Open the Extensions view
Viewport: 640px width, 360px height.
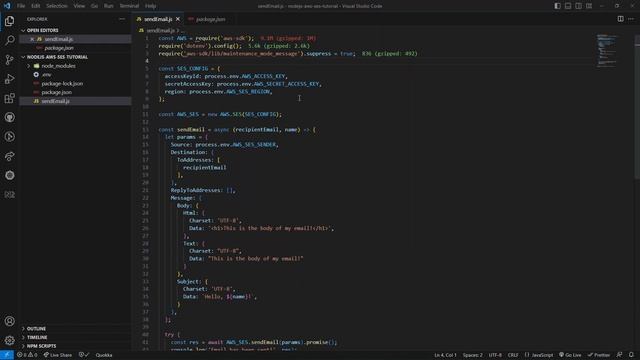[9, 98]
